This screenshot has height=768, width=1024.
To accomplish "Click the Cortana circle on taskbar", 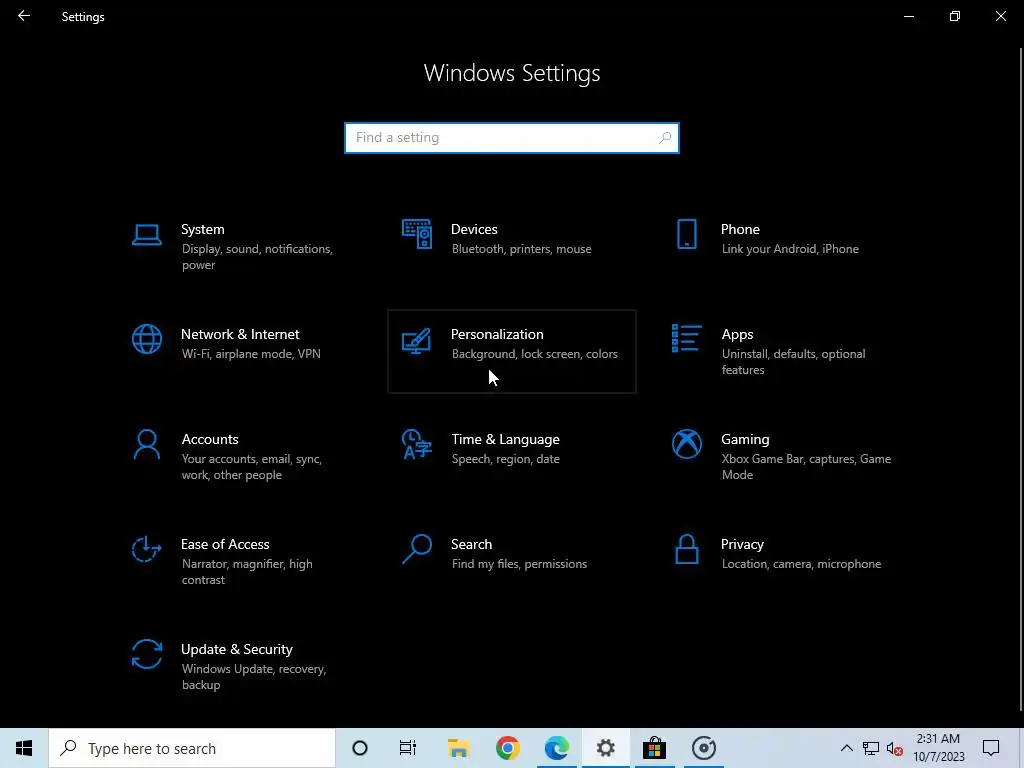I will [360, 748].
